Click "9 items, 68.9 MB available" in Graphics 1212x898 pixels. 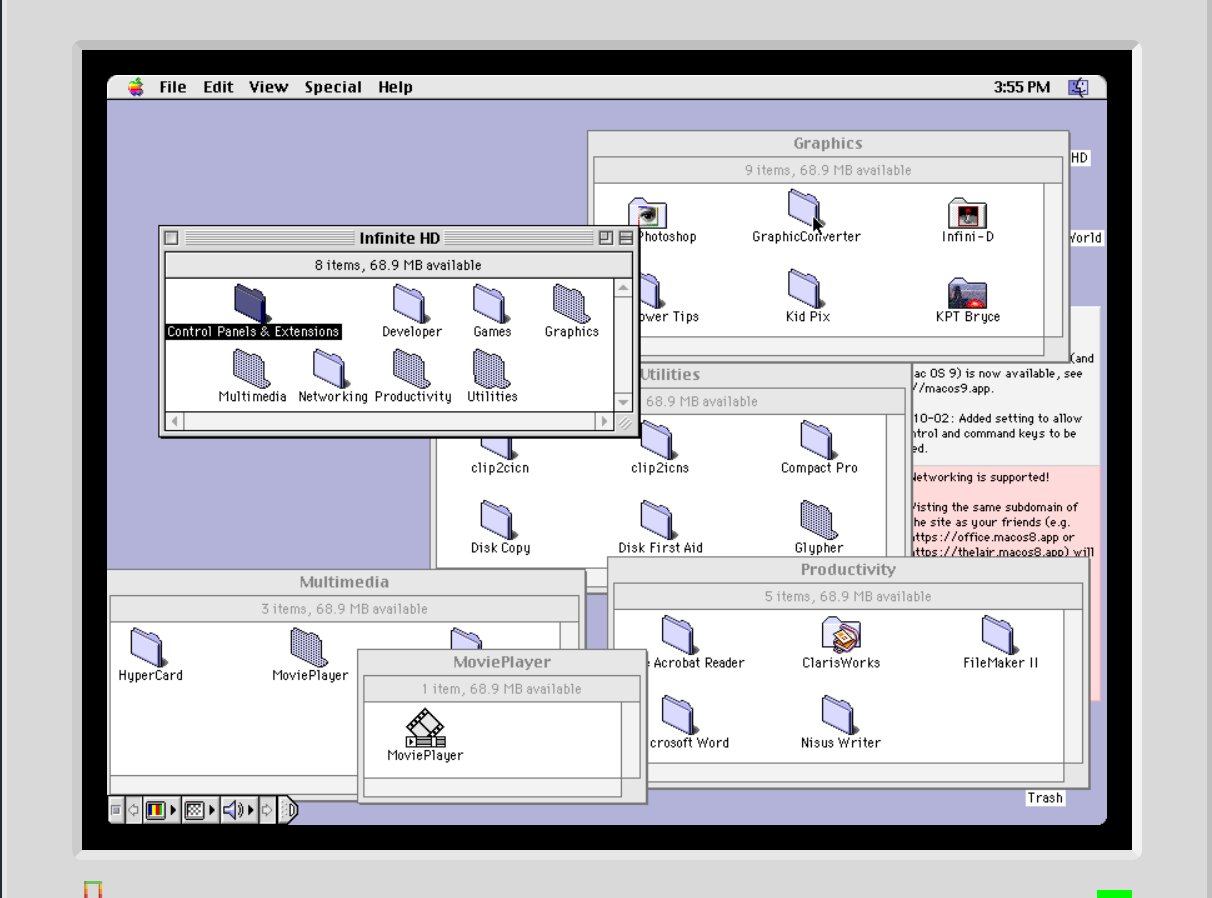pyautogui.click(x=828, y=170)
